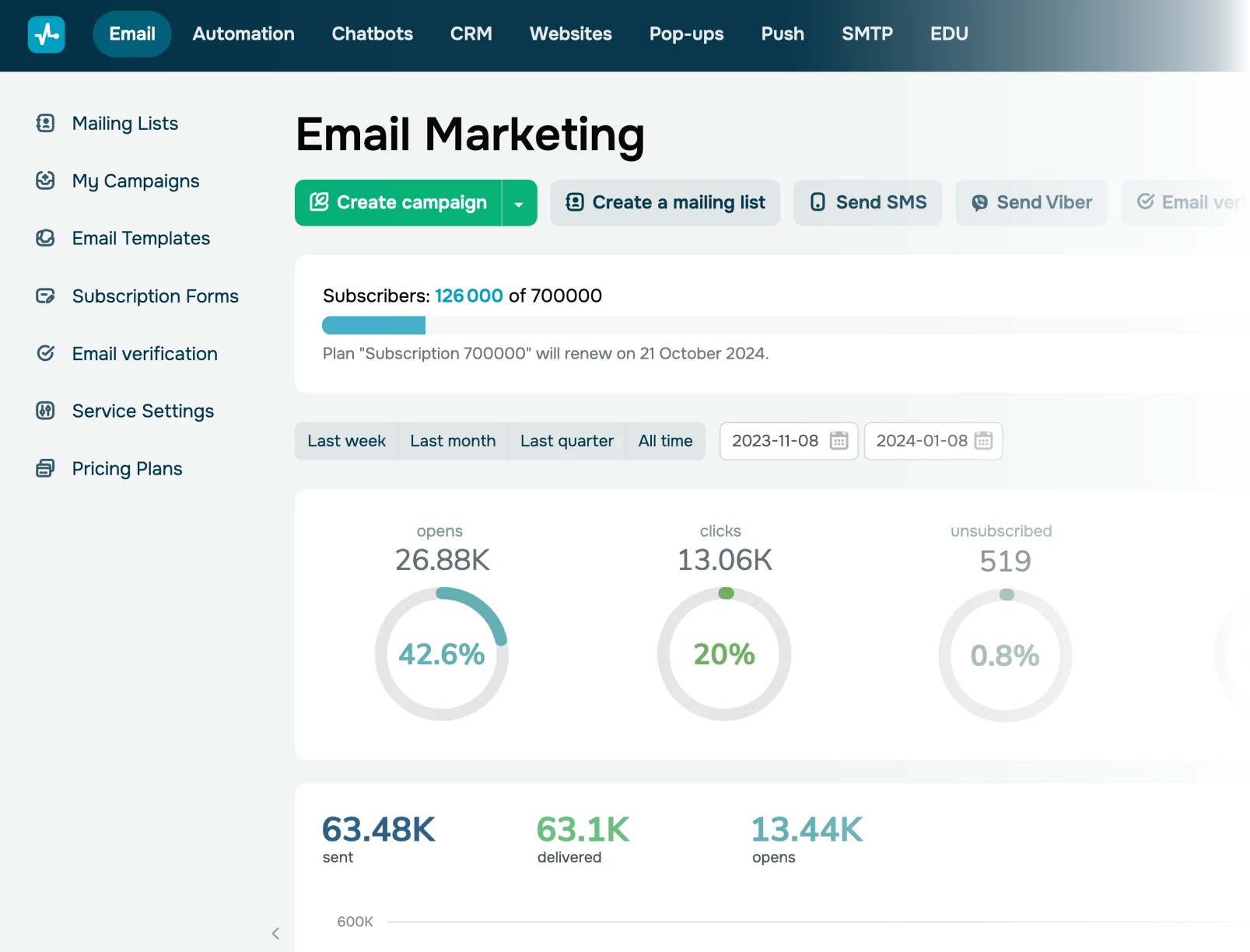Click the Send Viber button

pos(1031,202)
